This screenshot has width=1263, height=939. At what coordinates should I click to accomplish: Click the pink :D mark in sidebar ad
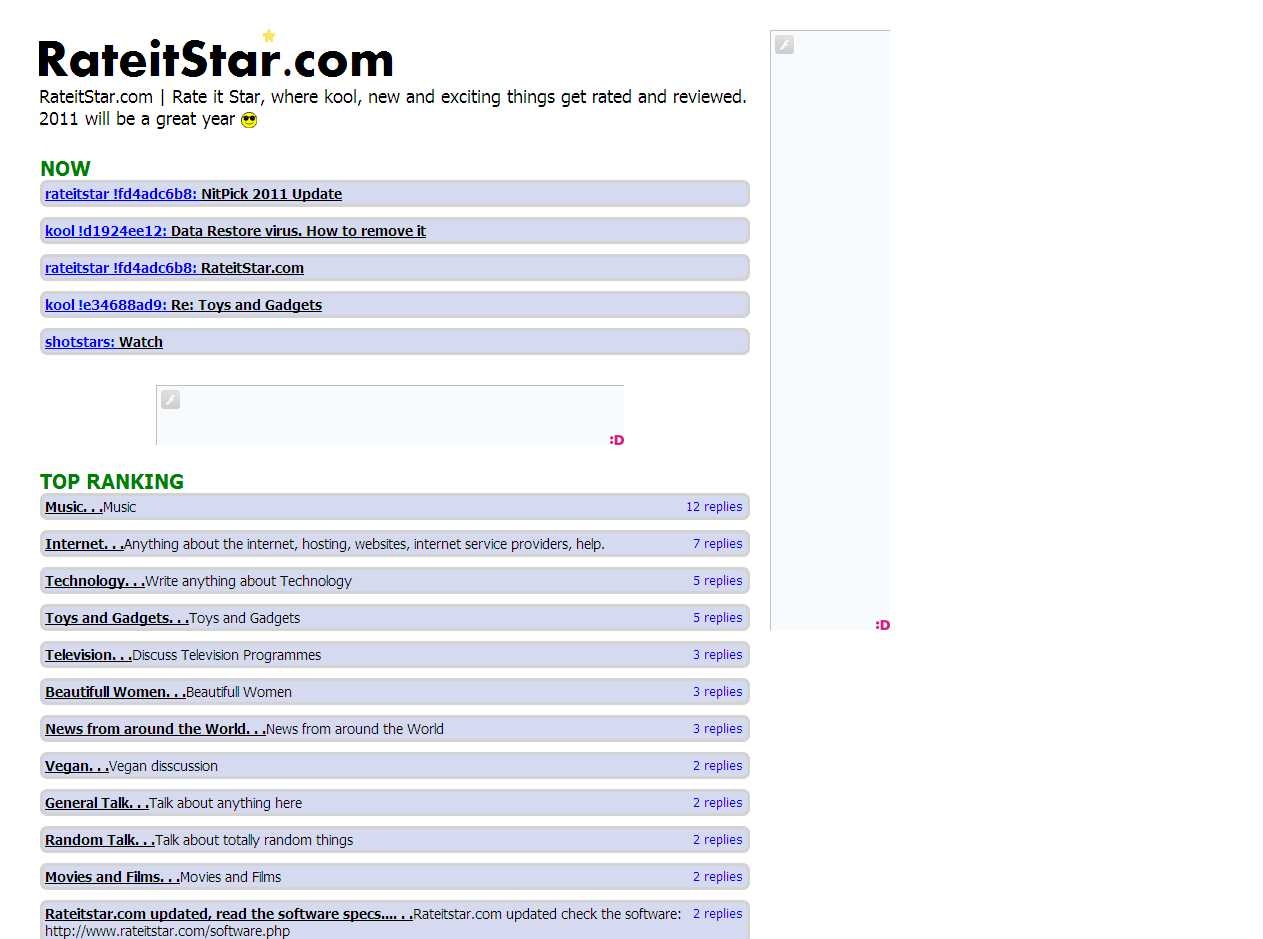pos(883,625)
